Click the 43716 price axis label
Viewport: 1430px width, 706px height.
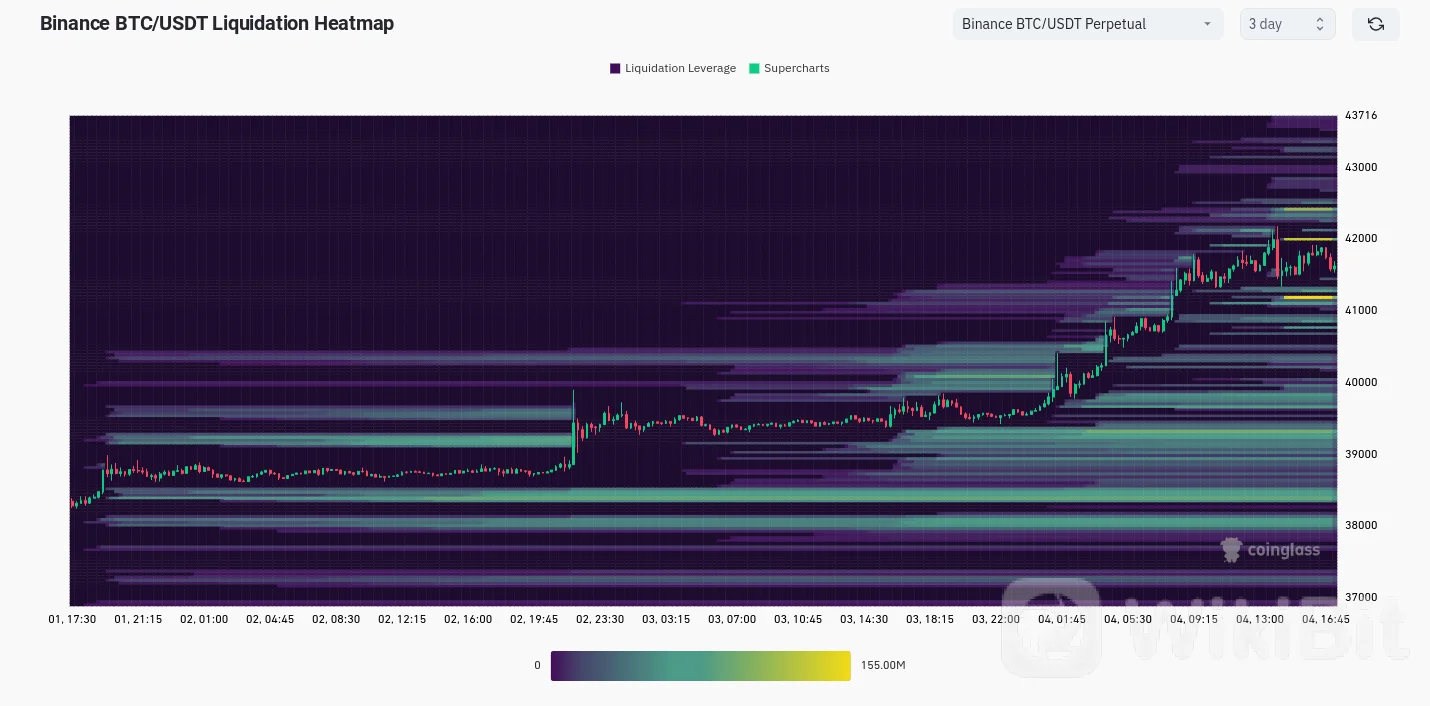coord(1360,115)
